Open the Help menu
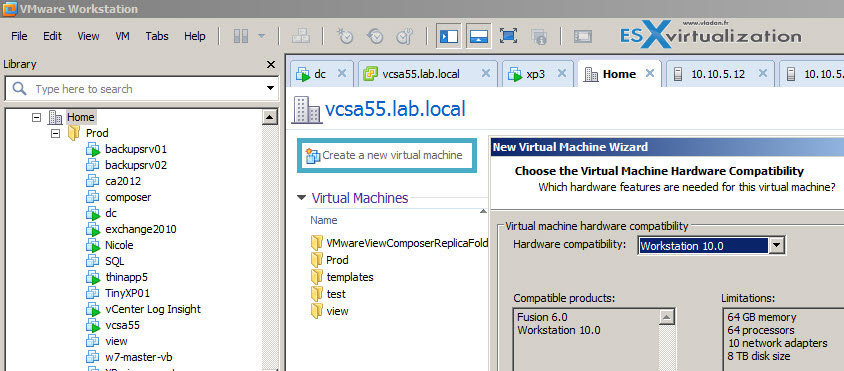 194,36
